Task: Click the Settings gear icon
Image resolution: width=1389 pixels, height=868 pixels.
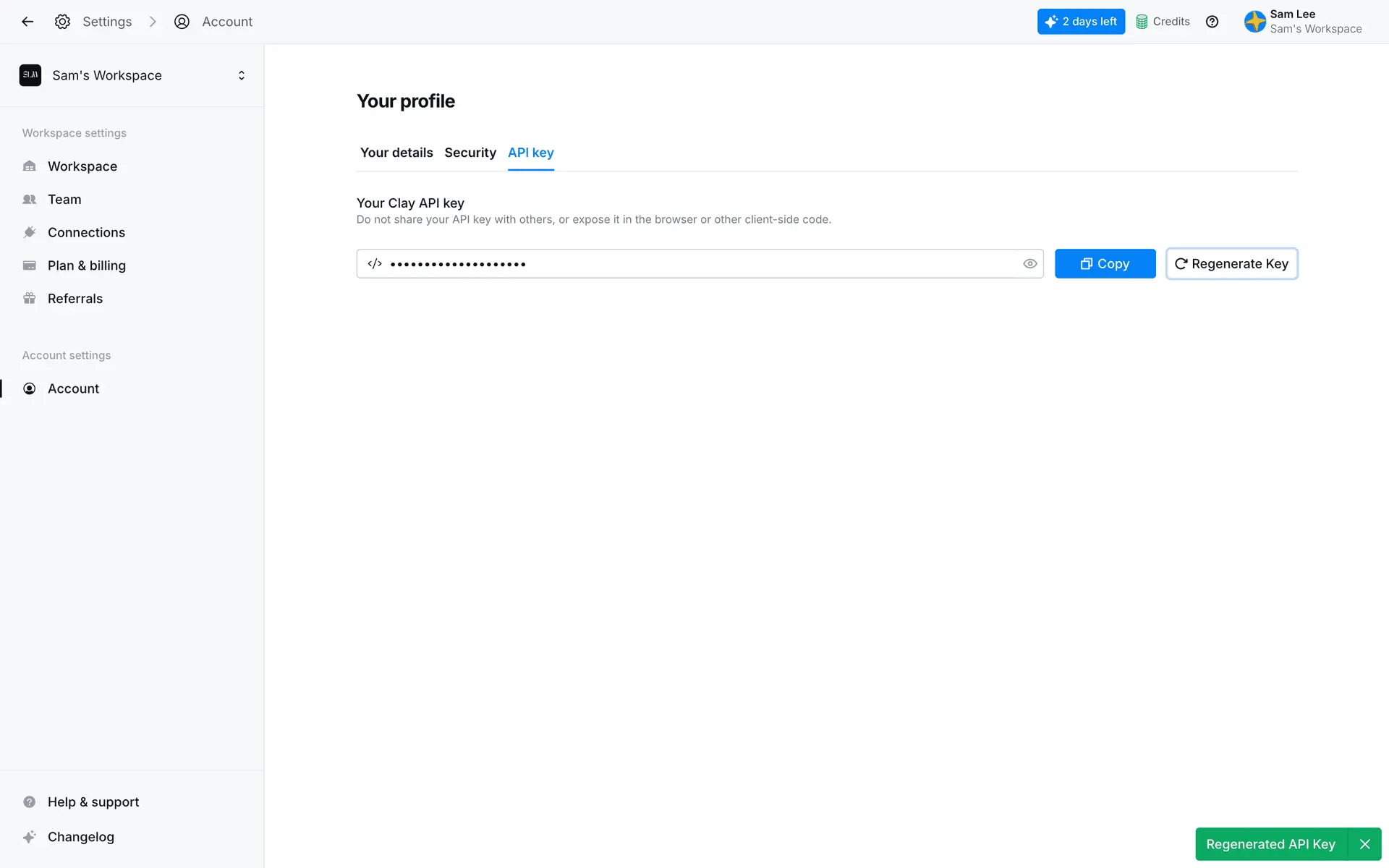Action: point(63,22)
